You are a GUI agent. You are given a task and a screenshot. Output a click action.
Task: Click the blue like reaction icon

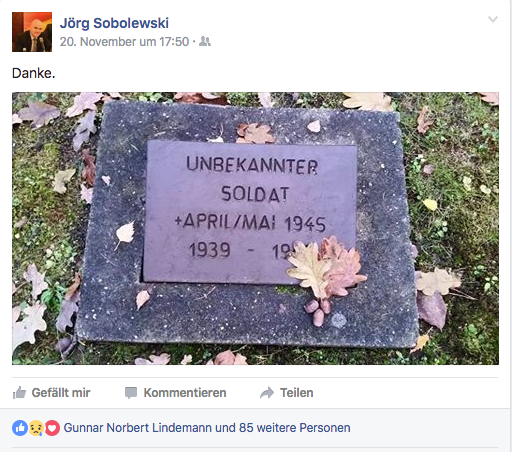point(20,428)
